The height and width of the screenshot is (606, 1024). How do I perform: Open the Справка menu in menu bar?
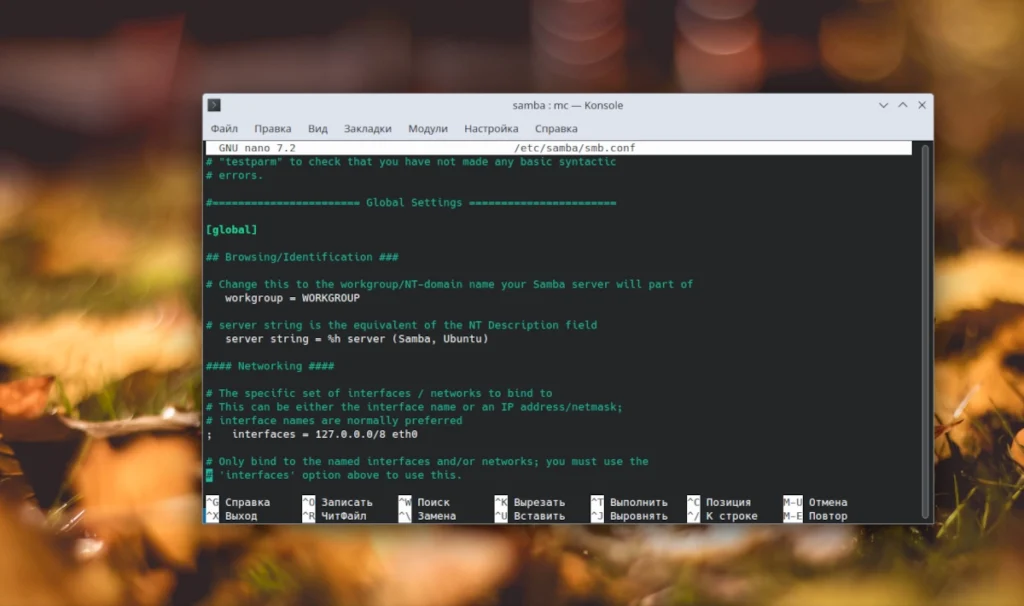pos(556,129)
